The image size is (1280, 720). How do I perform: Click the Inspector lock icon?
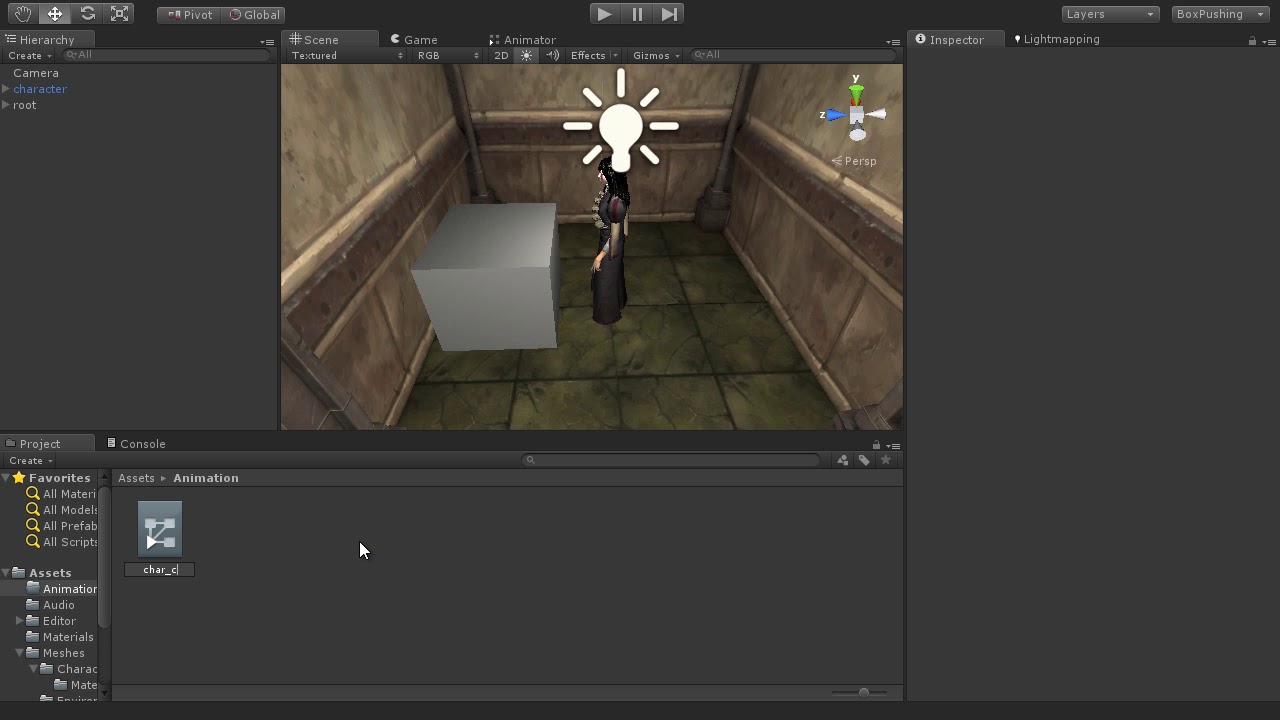1252,41
